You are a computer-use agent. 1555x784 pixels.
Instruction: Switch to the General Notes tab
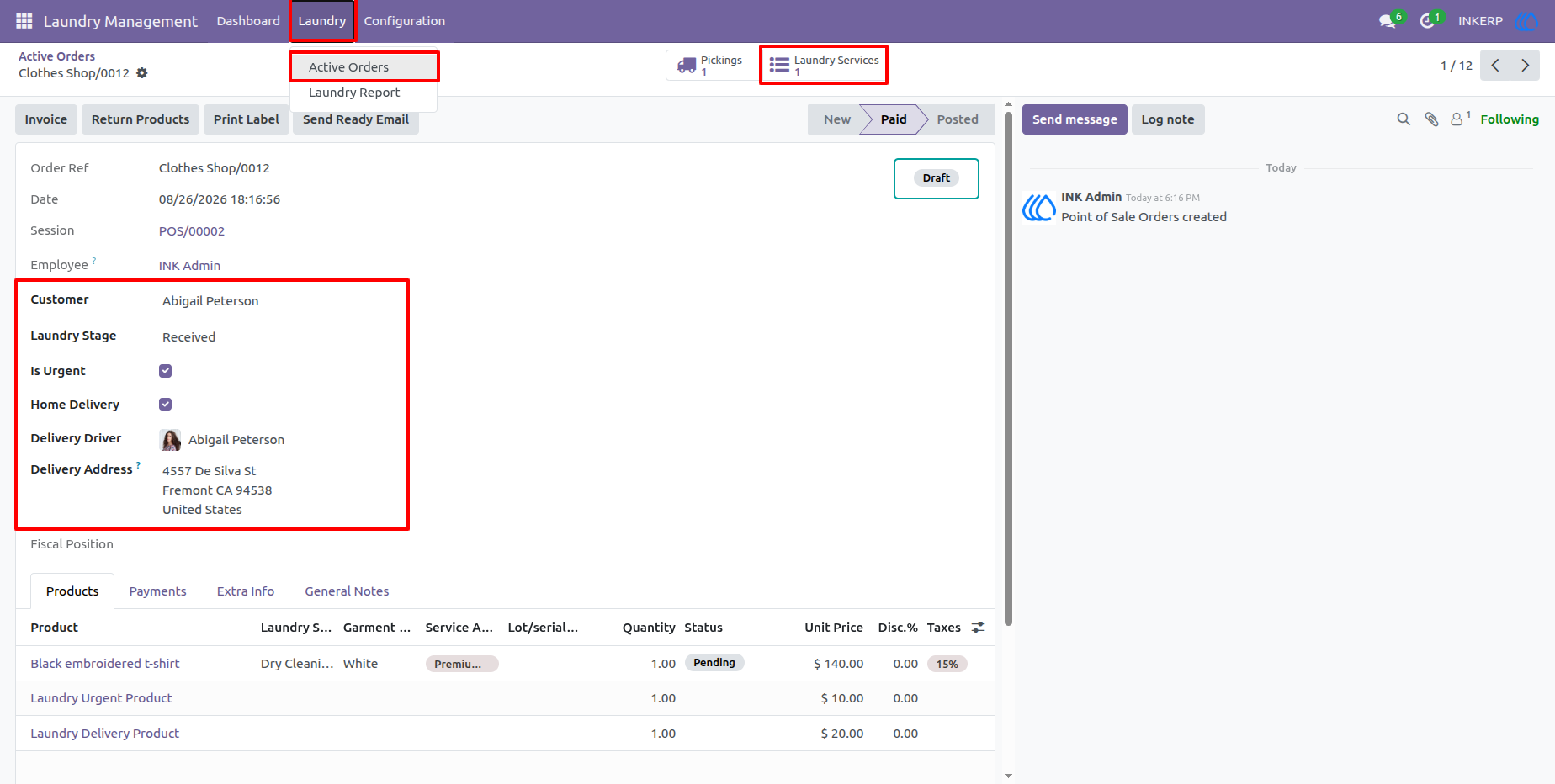pos(347,591)
